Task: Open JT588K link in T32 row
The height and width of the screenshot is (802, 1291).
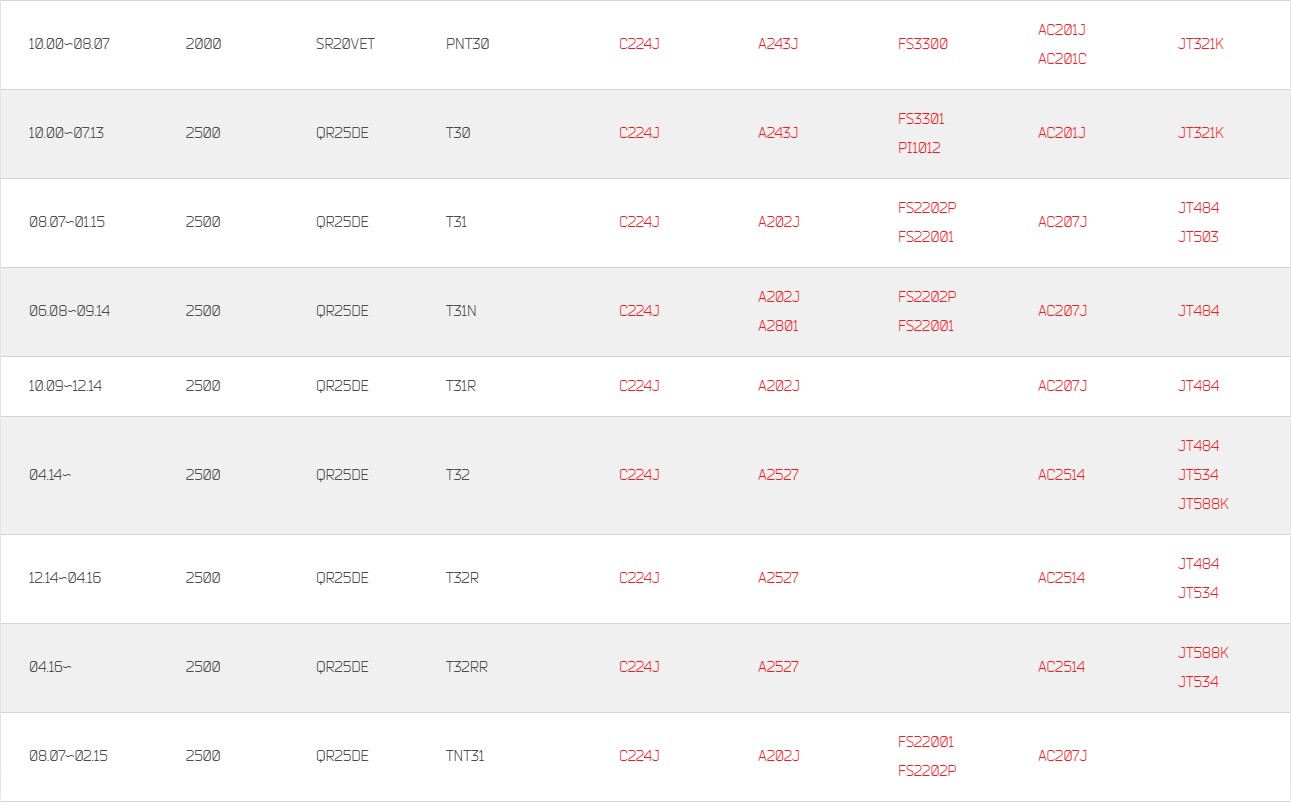Action: [x=1203, y=504]
